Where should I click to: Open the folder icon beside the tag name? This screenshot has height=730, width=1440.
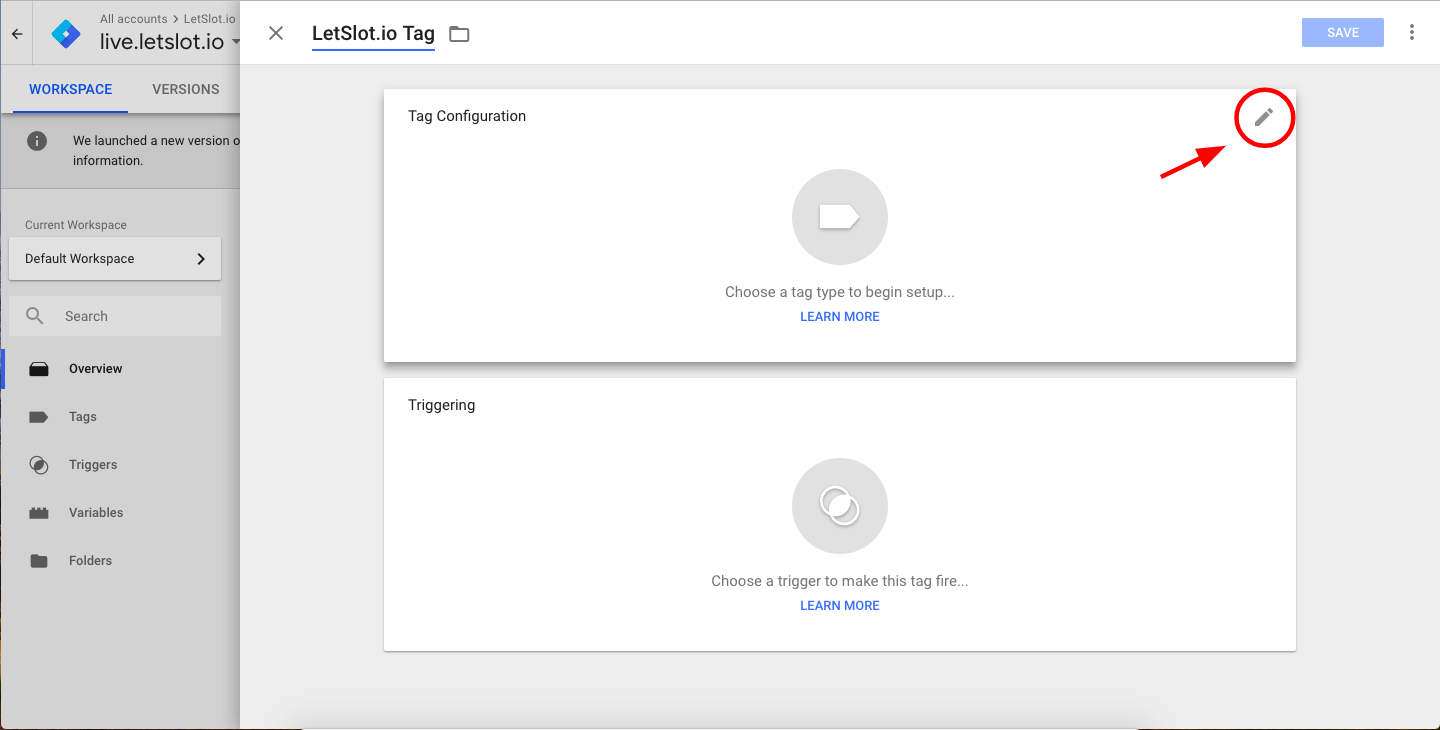459,34
